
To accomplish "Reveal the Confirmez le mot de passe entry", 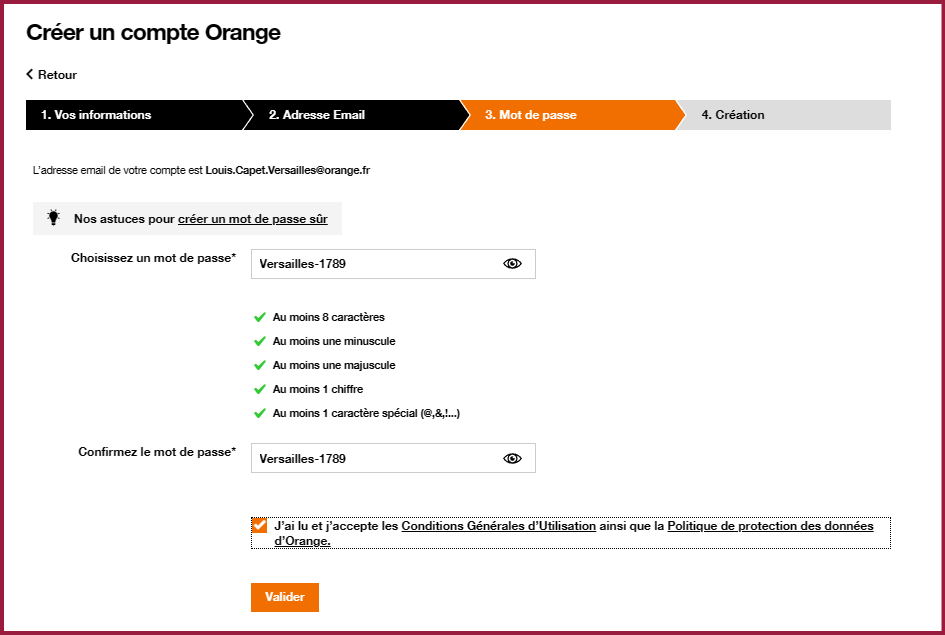I will 512,458.
